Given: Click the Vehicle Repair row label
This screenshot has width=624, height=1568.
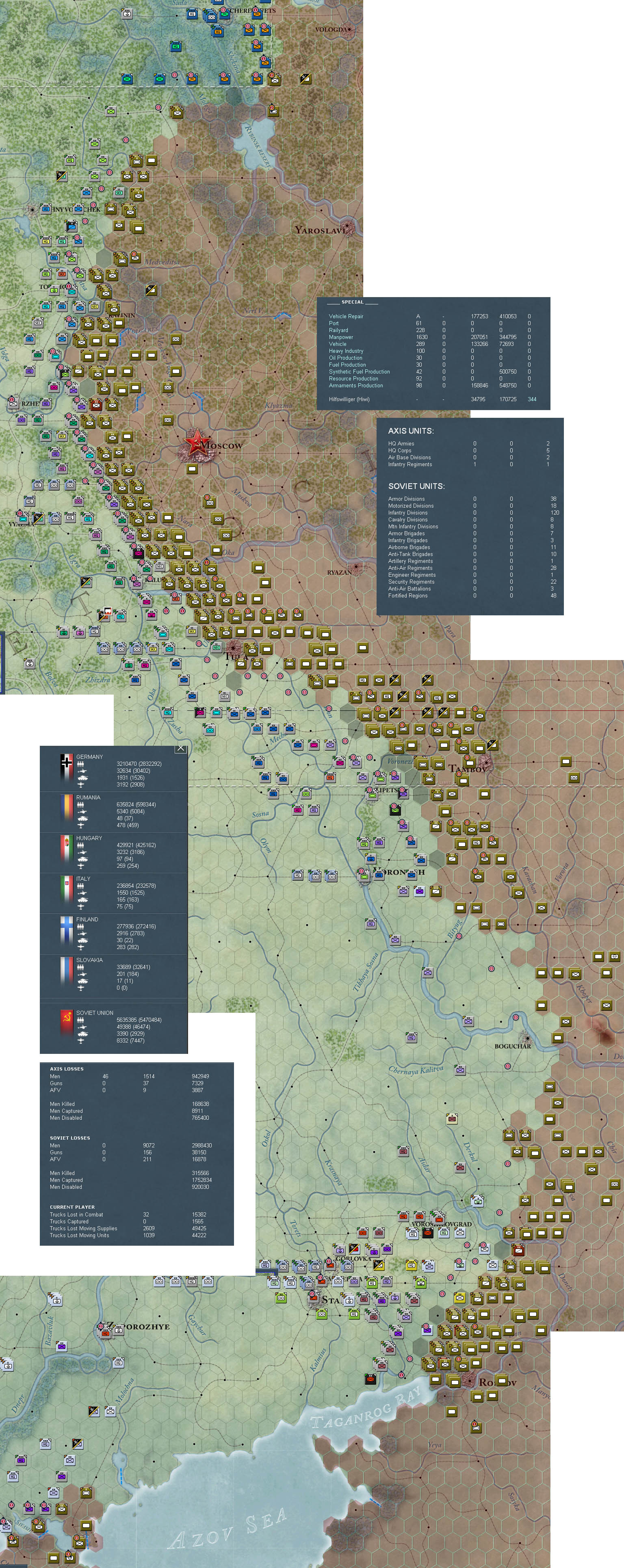Looking at the screenshot, I should 346,317.
